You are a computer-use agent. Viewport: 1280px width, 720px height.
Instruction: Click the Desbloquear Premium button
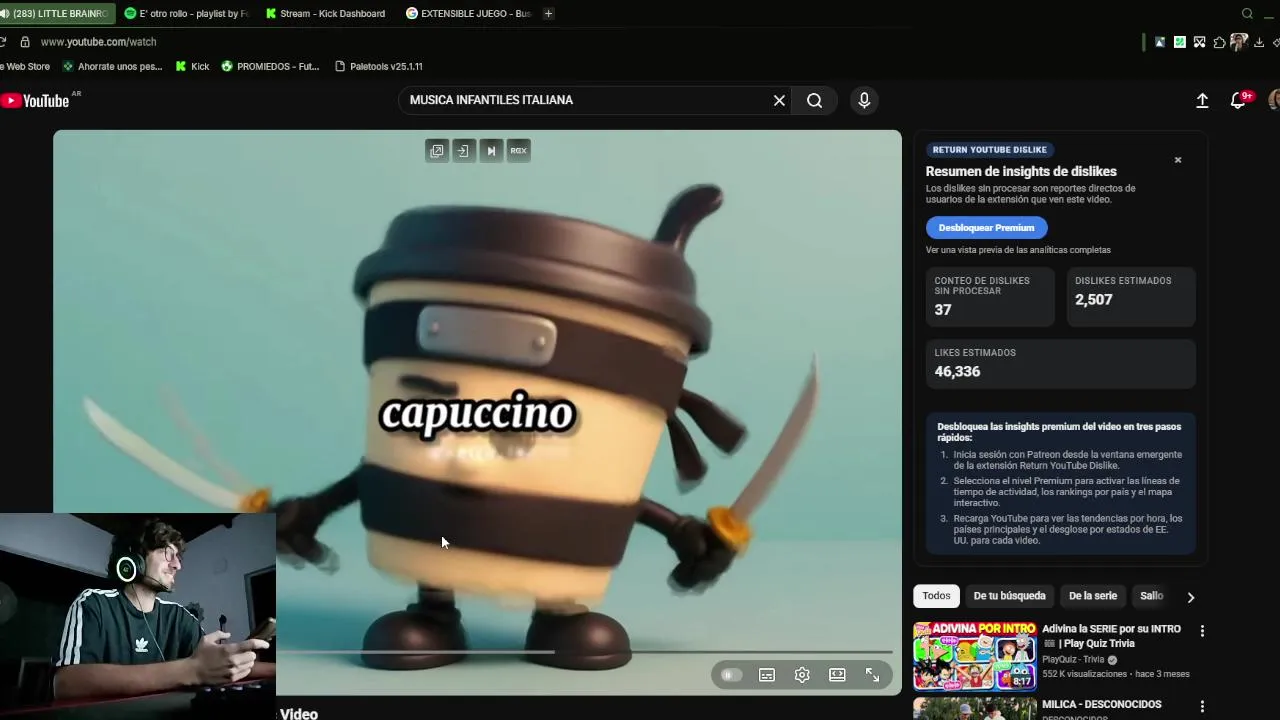pyautogui.click(x=986, y=228)
